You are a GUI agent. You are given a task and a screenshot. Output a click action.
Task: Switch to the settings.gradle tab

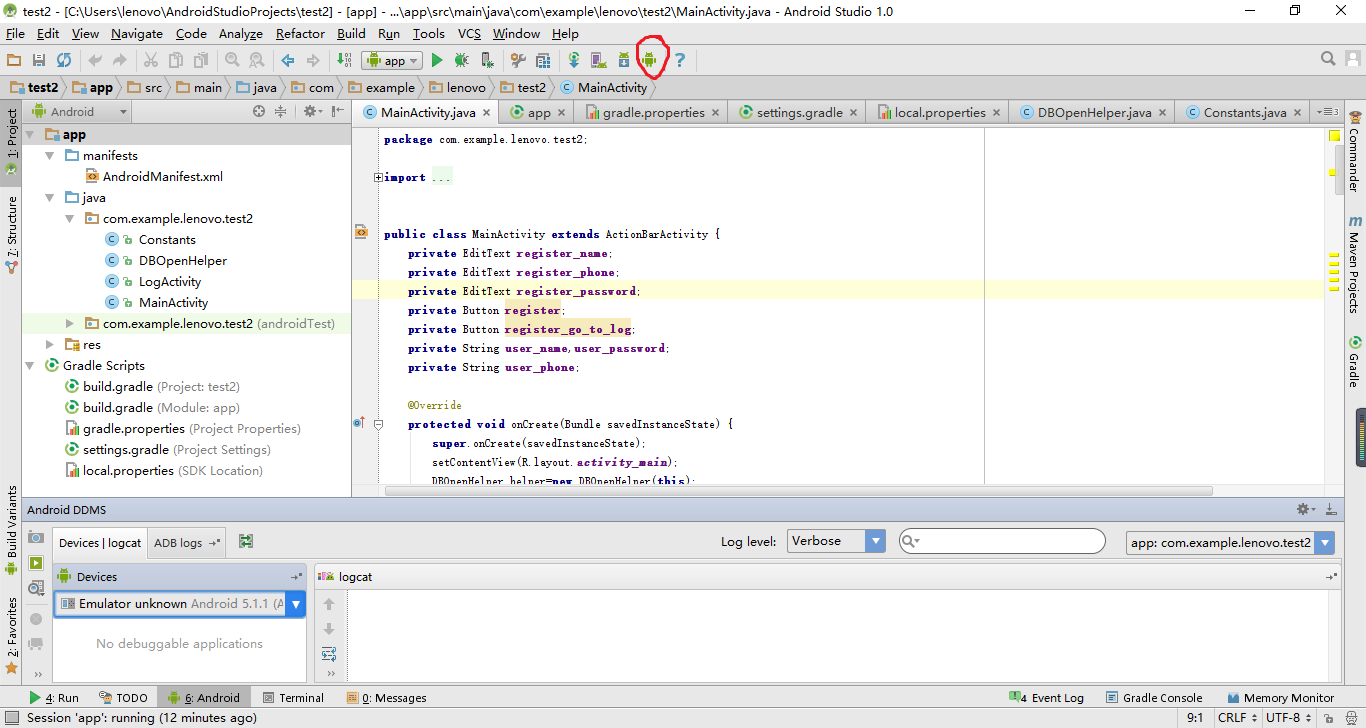[796, 112]
